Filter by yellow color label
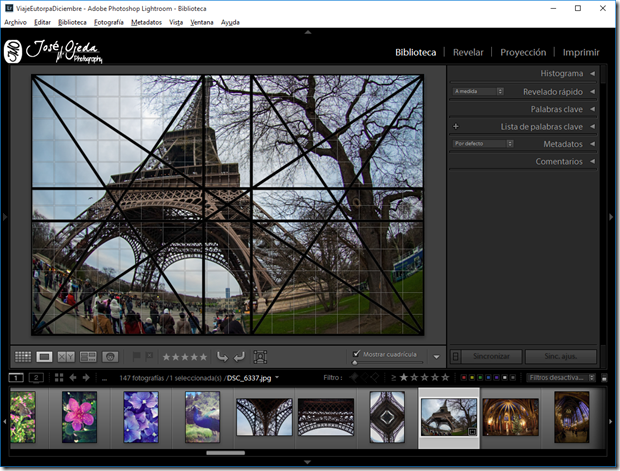620x471 pixels. coord(472,378)
